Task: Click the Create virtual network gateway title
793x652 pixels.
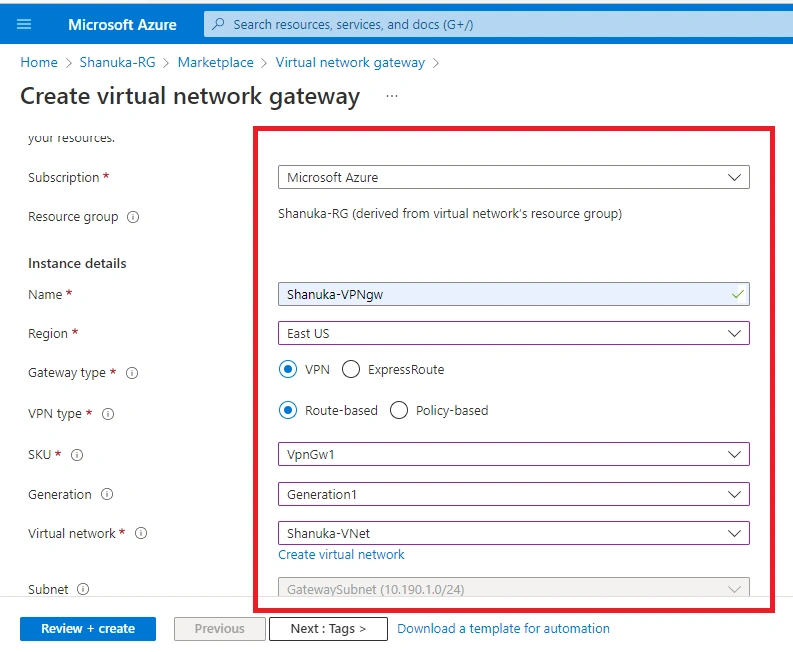Action: (190, 96)
